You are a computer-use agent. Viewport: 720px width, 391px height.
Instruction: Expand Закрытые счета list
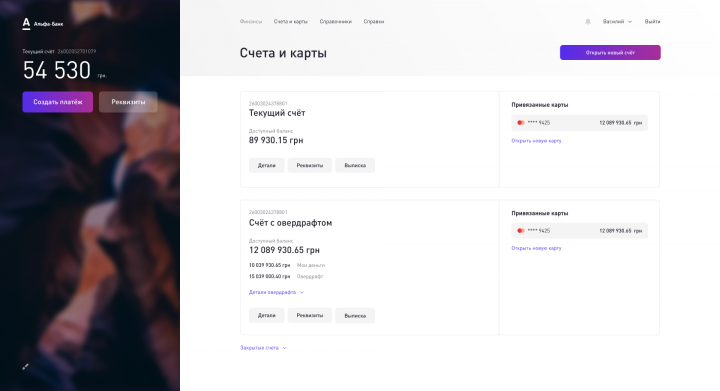point(263,348)
